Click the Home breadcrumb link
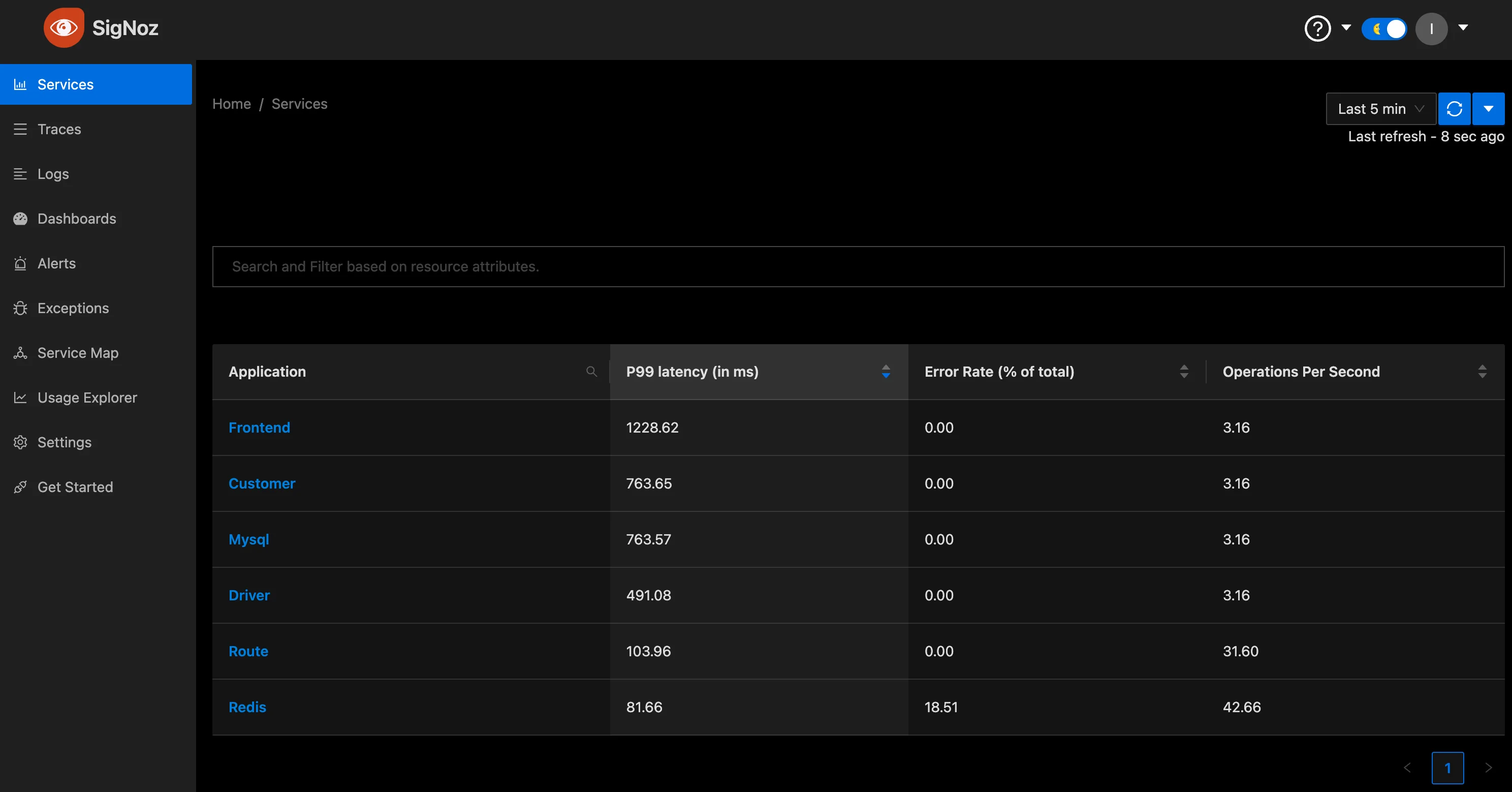The height and width of the screenshot is (792, 1512). 231,104
